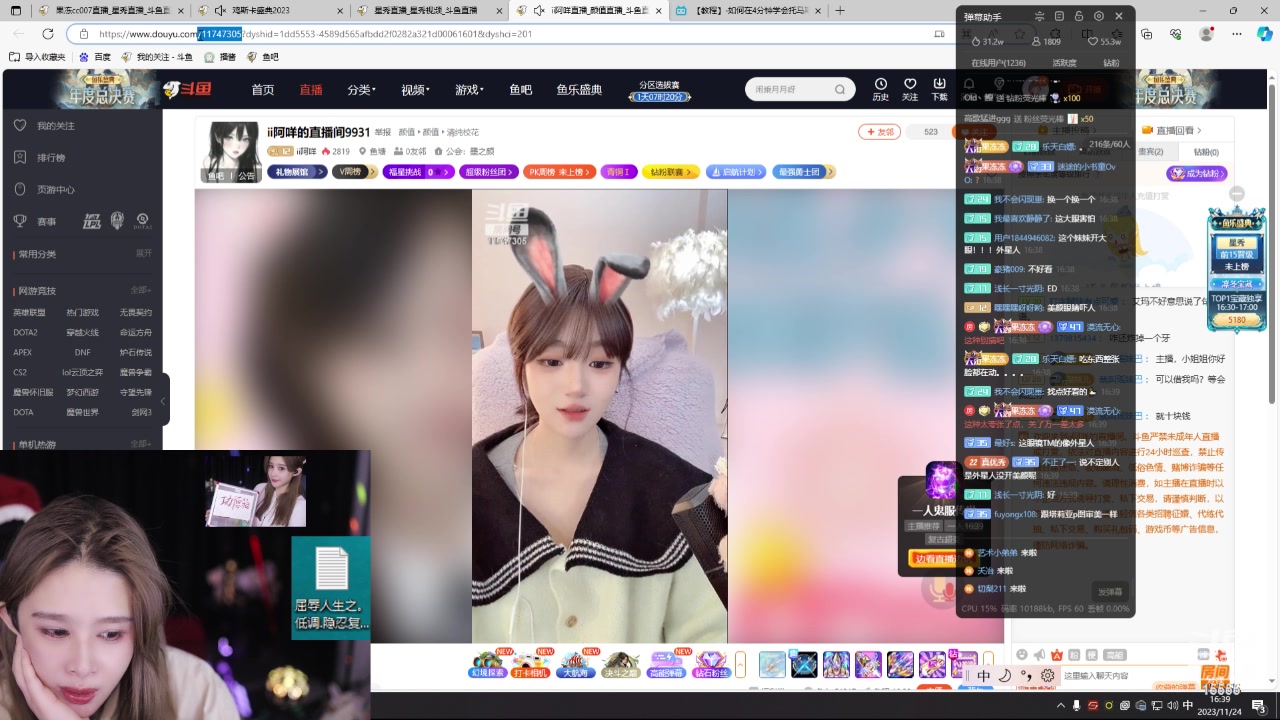1280x720 pixels.
Task: Expand activity icon row arrow
Action: (x=741, y=665)
